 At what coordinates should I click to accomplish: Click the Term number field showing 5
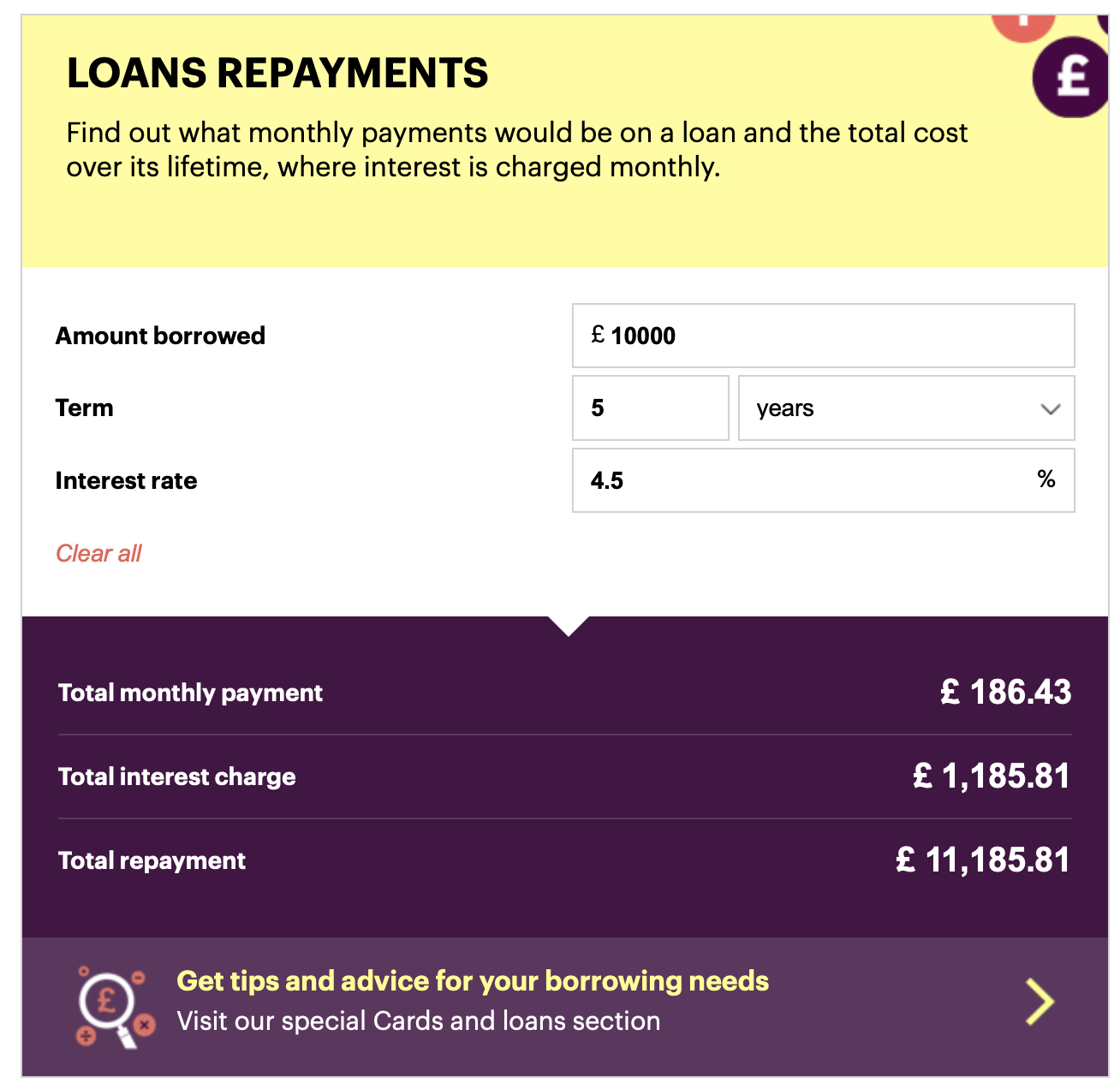650,408
